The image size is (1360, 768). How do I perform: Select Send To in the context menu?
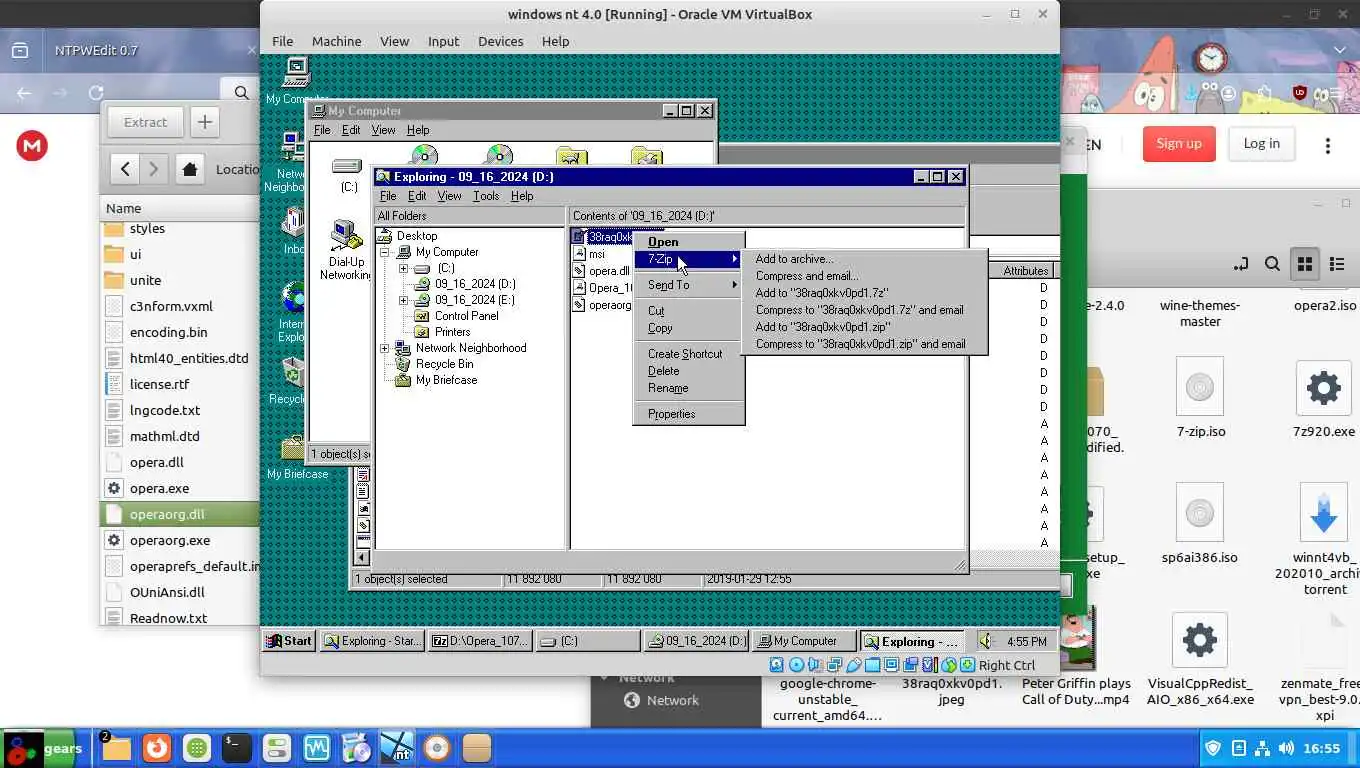(x=688, y=285)
